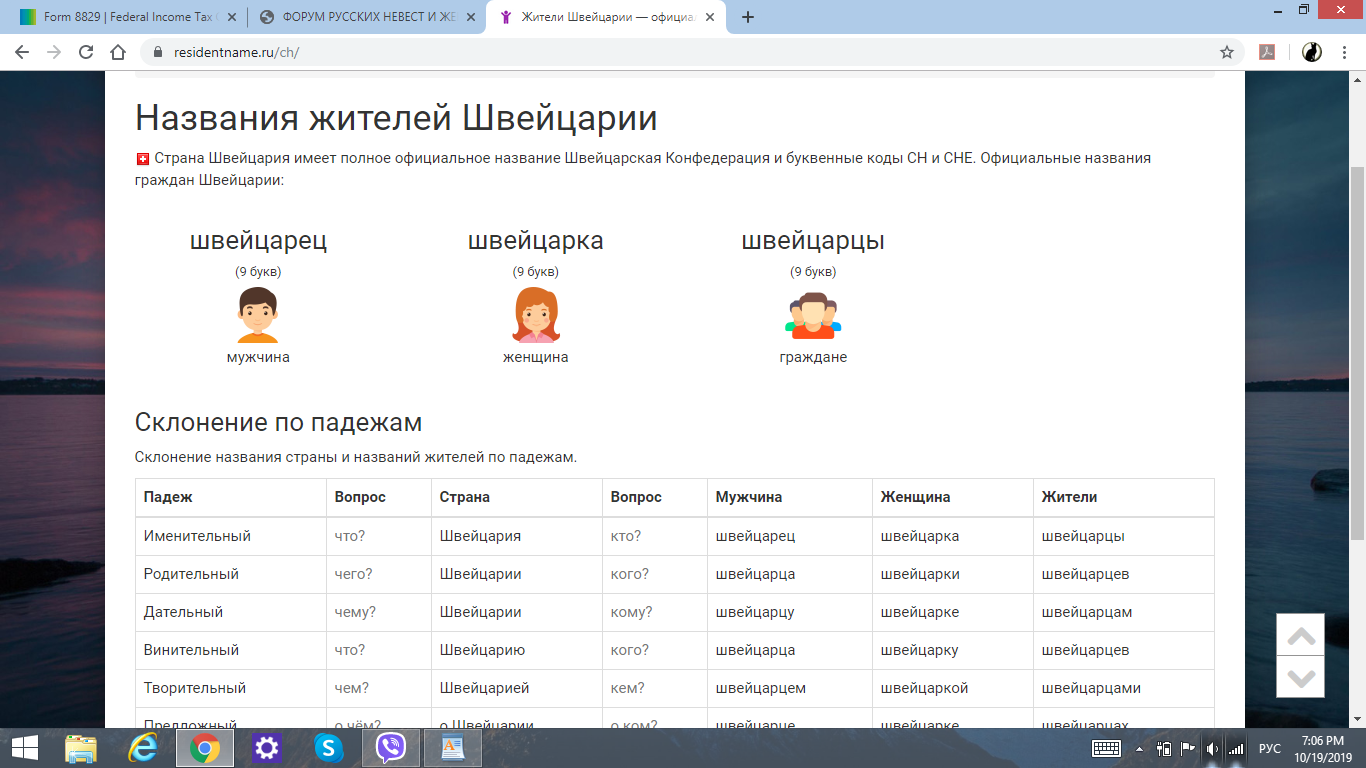This screenshot has width=1366, height=768.
Task: Click the scroll-up arrow button on page
Action: point(1300,635)
